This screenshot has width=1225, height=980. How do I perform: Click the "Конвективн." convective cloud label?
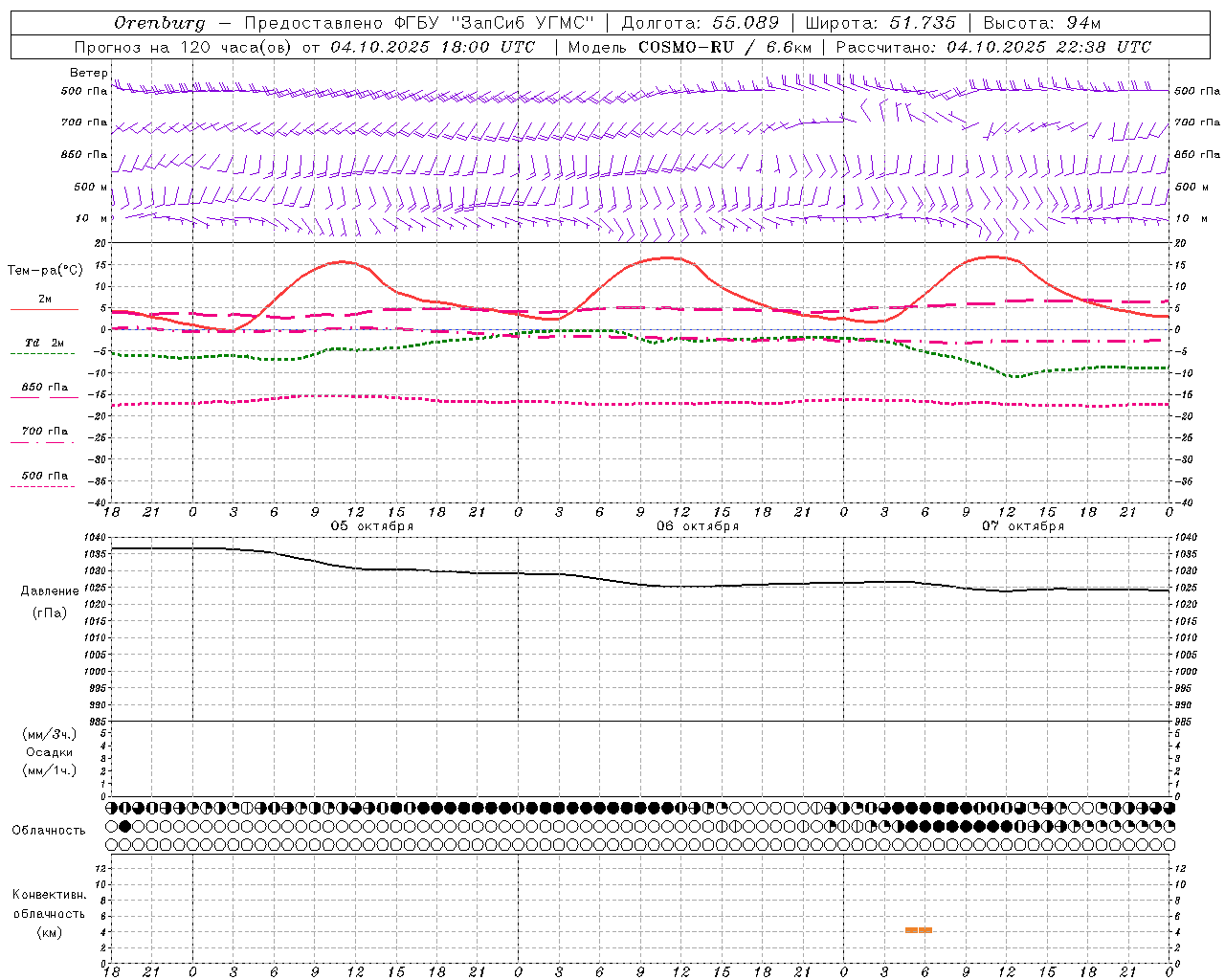(x=49, y=895)
